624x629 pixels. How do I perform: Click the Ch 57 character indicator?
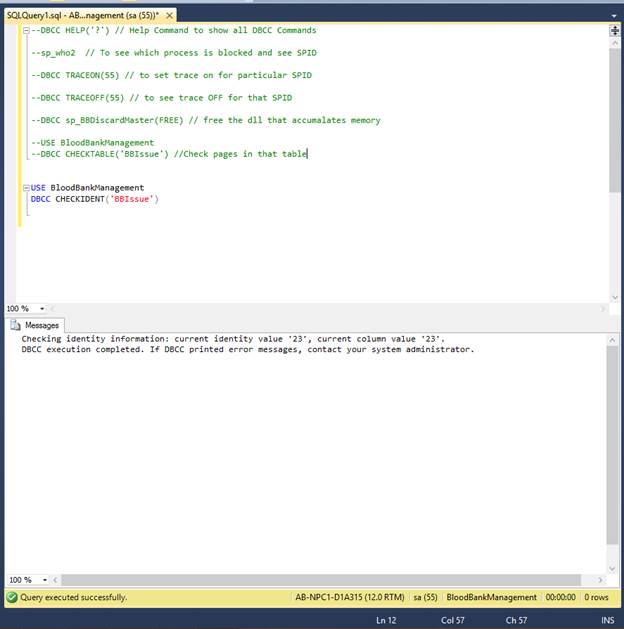[x=516, y=620]
